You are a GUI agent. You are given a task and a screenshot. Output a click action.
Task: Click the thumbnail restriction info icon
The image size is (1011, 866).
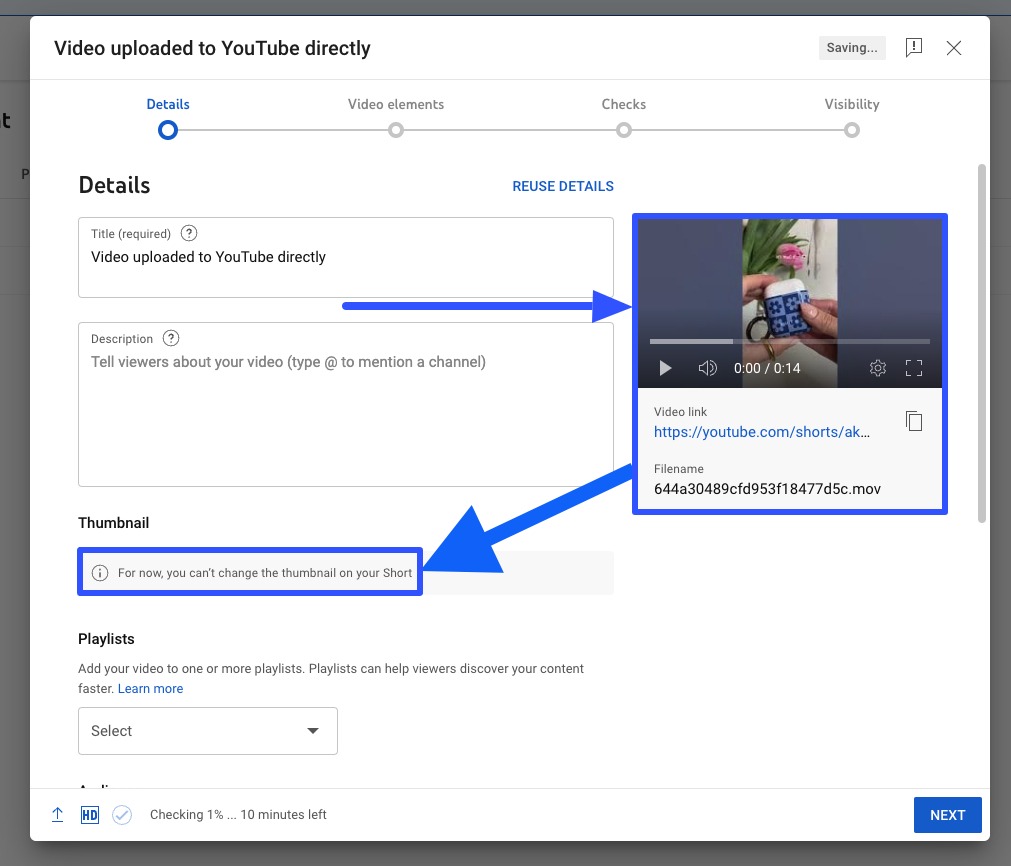[x=99, y=572]
